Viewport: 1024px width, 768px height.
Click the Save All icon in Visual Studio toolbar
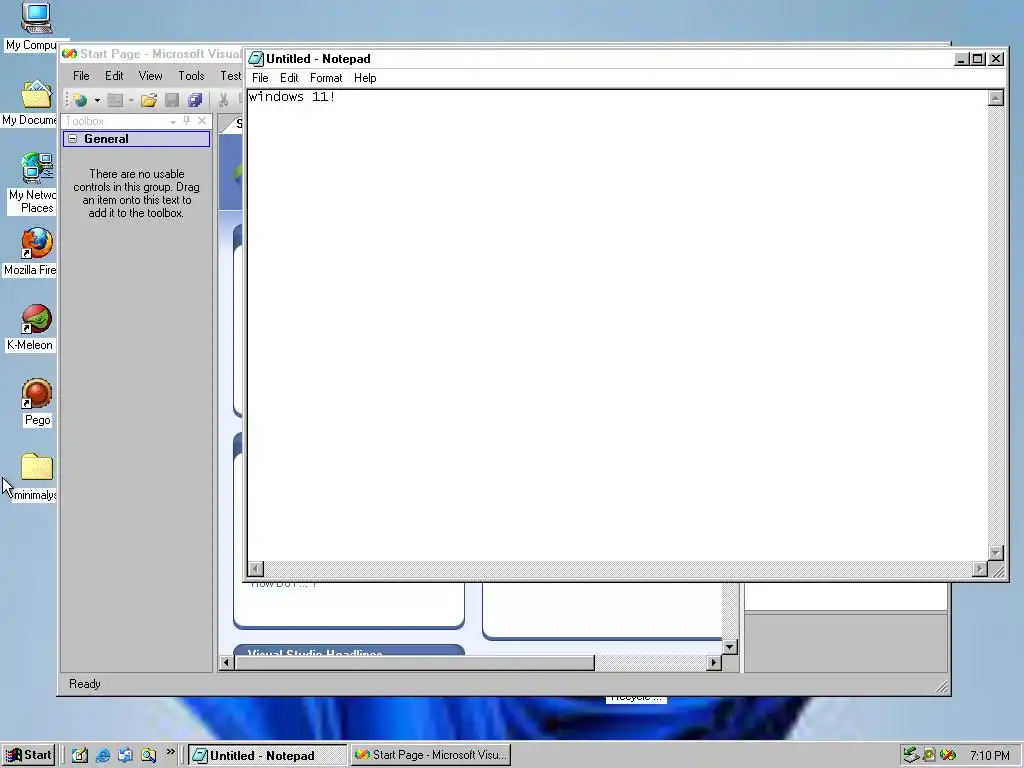click(195, 100)
